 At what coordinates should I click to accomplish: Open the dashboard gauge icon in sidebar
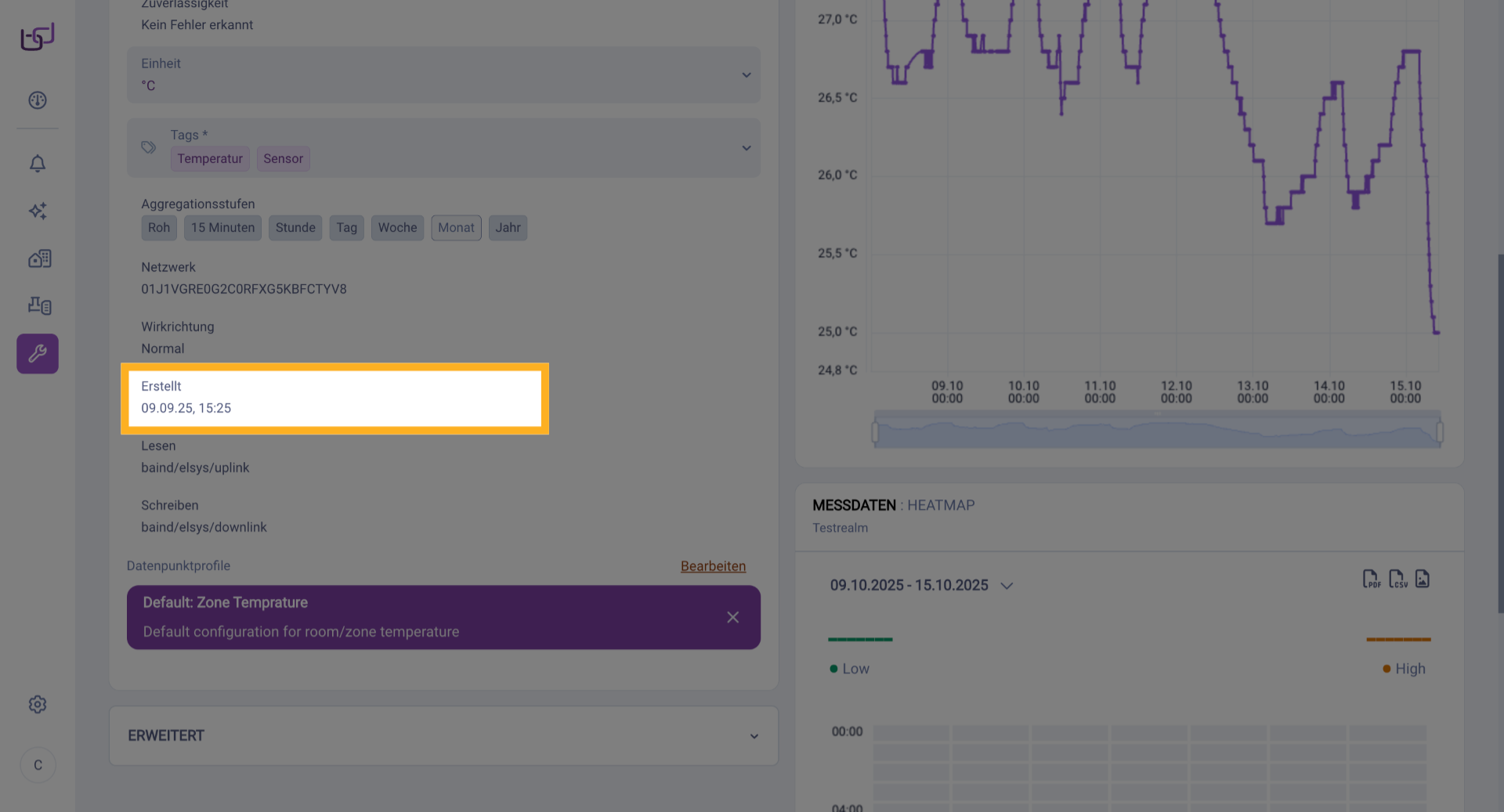click(x=38, y=100)
